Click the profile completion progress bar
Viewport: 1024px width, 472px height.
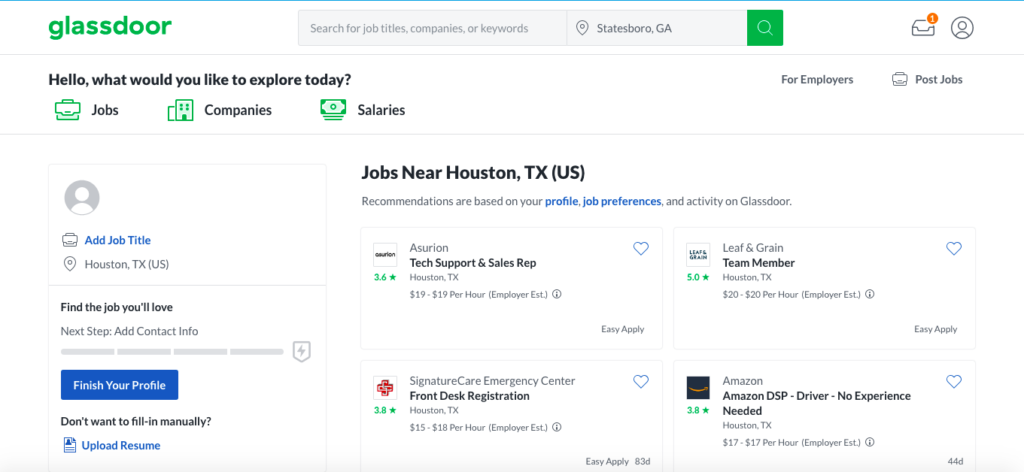coord(172,351)
